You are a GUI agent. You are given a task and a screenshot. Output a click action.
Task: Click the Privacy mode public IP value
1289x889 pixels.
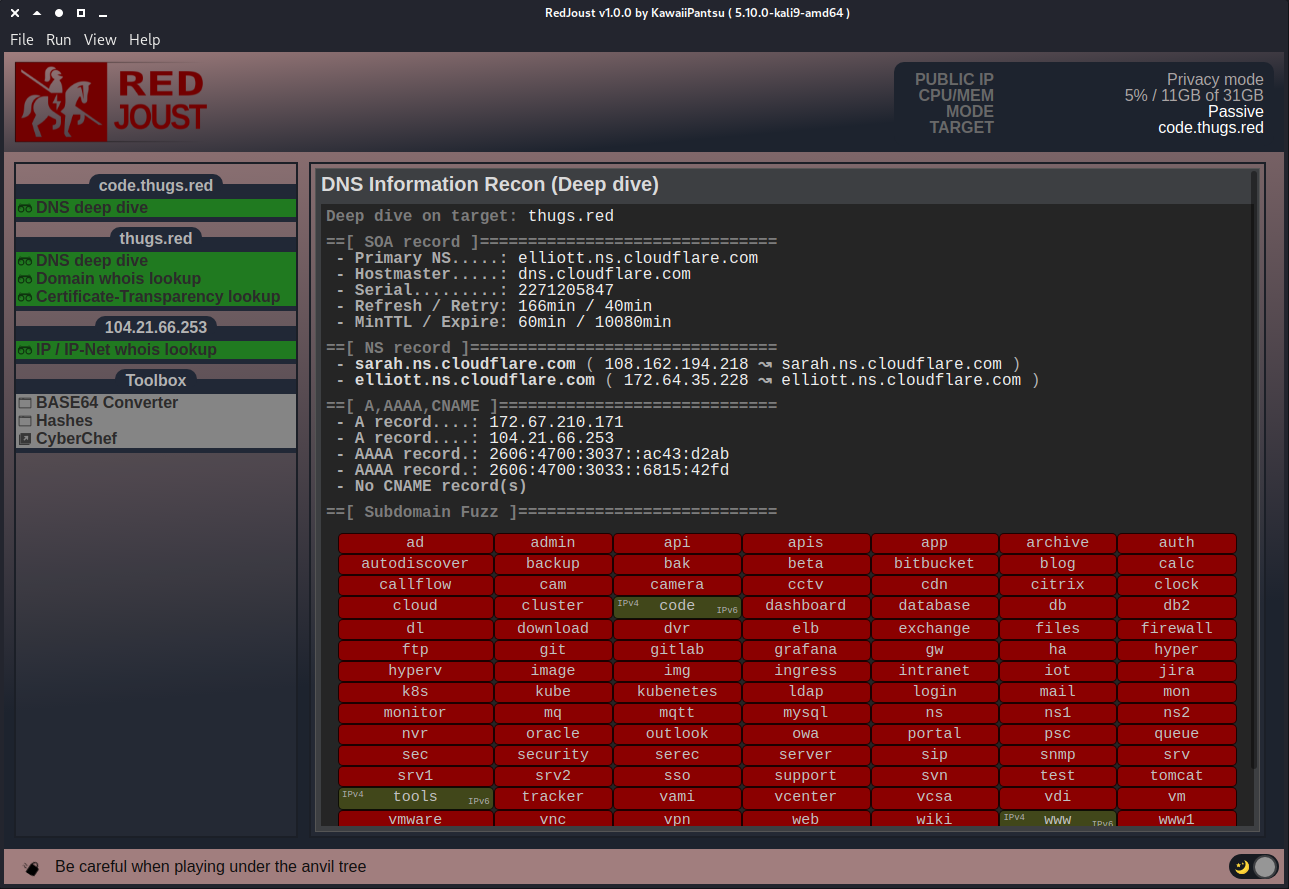tap(1215, 80)
